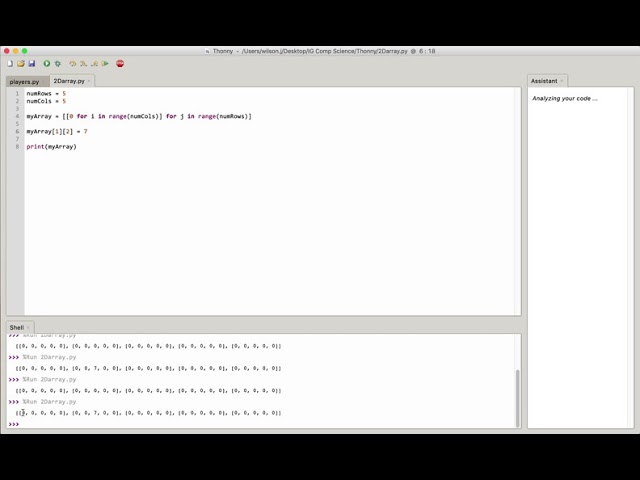Click the Step over icon
The width and height of the screenshot is (640, 480).
[x=73, y=64]
